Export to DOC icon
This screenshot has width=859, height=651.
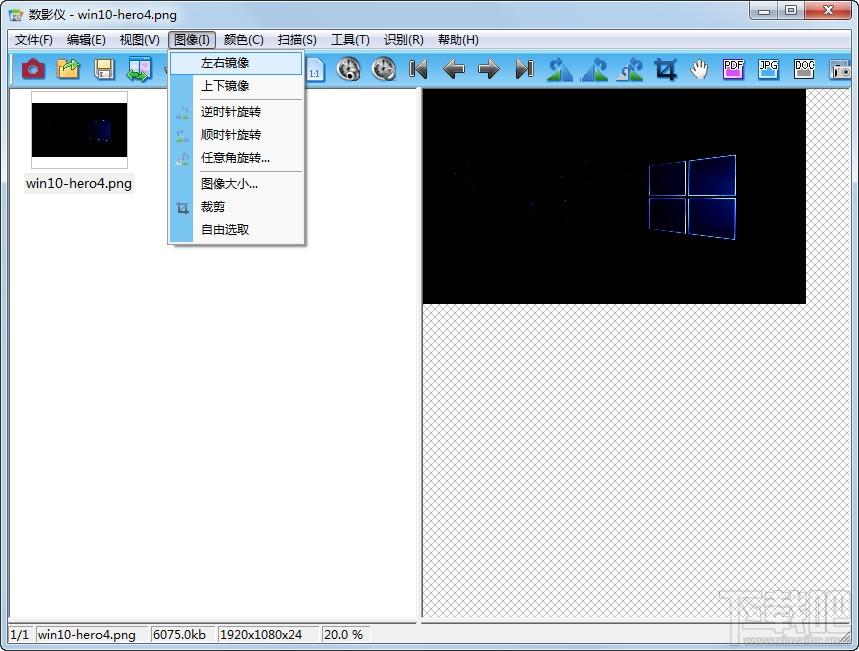804,69
